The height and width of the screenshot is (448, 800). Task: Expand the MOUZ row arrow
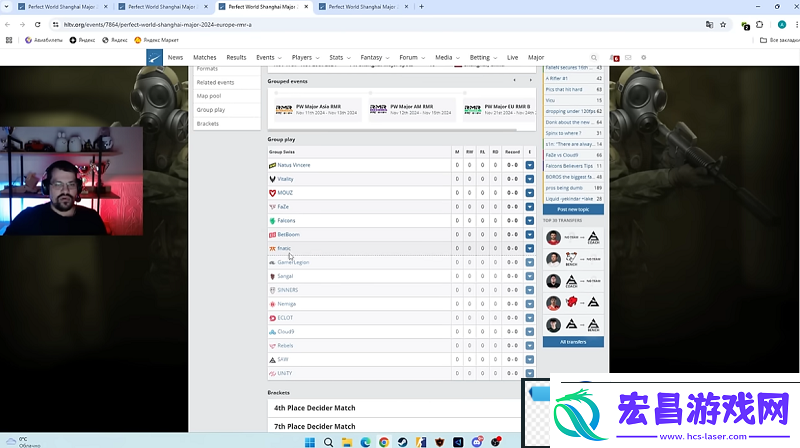(x=530, y=193)
